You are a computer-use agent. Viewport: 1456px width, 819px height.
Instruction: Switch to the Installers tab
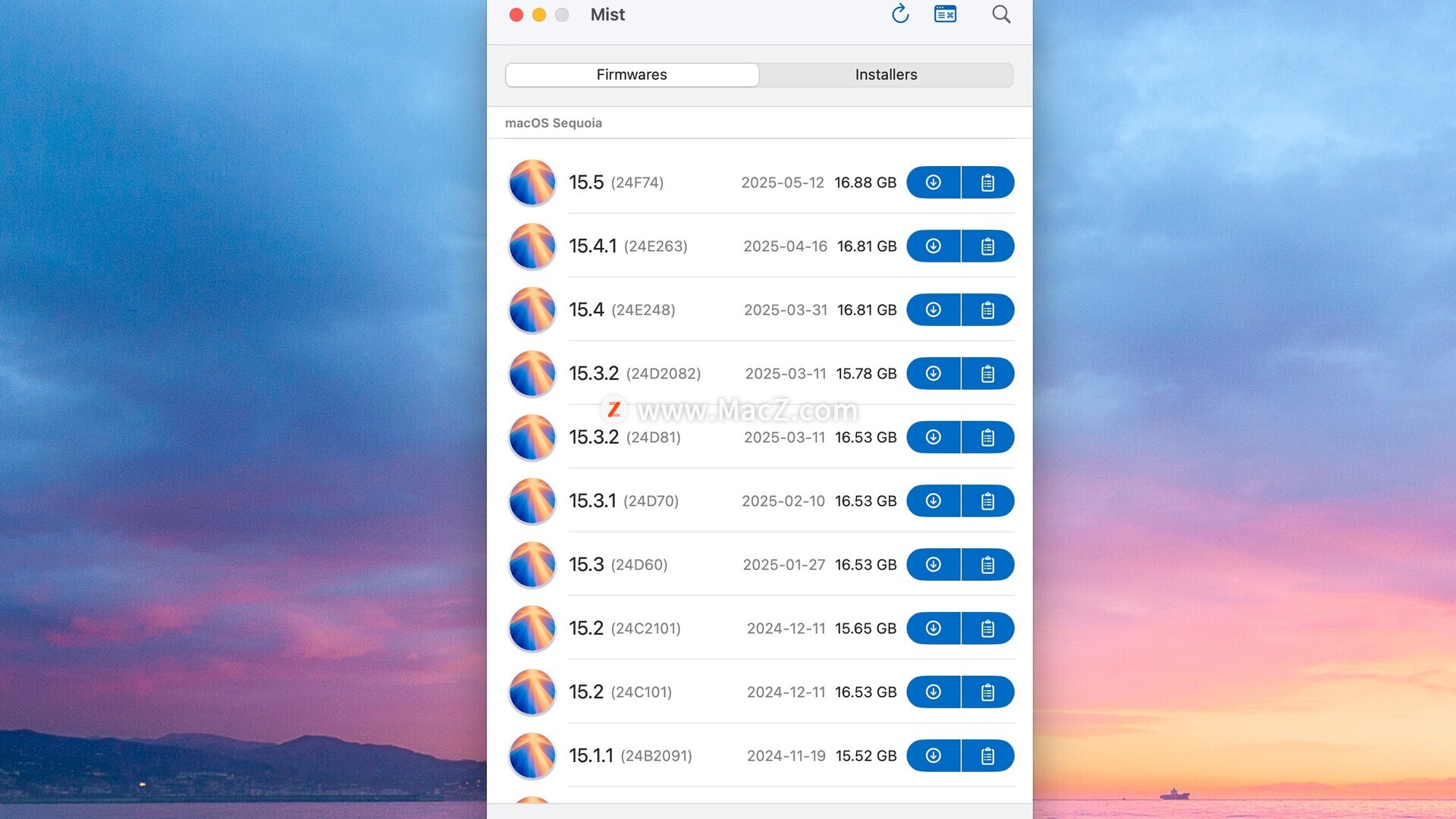coord(886,74)
